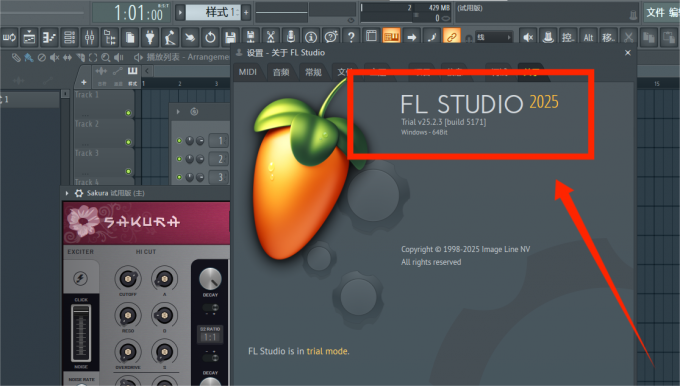Open the mixer toolbar icon
This screenshot has width=680, height=386.
click(x=90, y=37)
